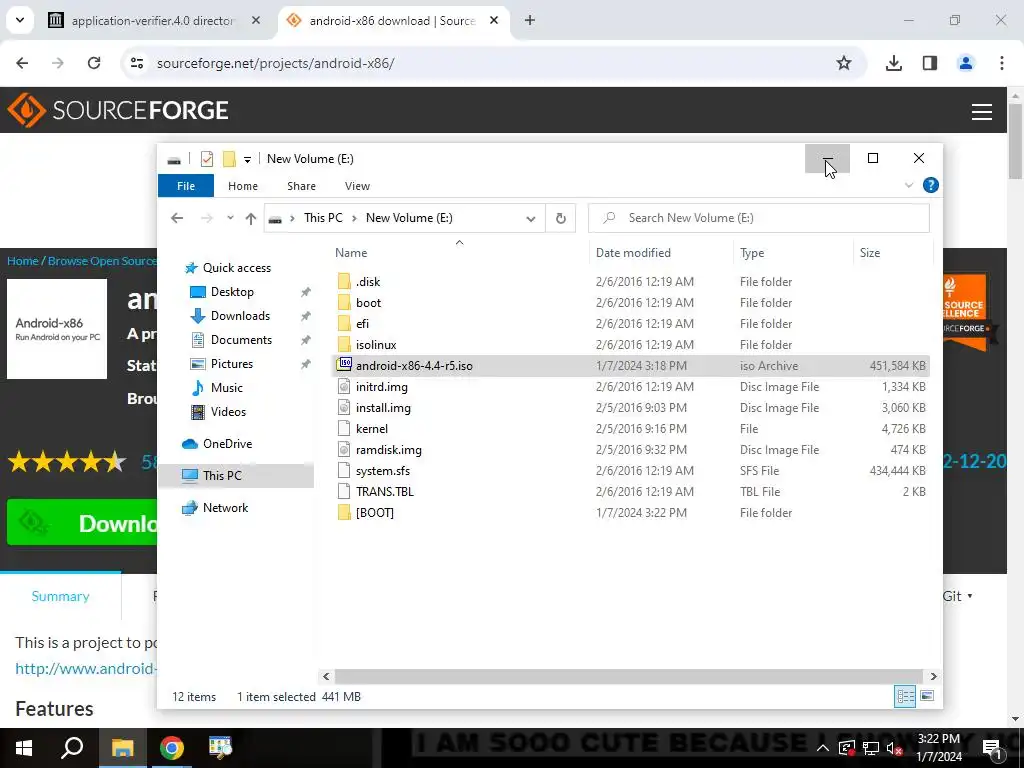Click the Search New Volume (E:) field
This screenshot has height=768, width=1024.
(x=759, y=218)
